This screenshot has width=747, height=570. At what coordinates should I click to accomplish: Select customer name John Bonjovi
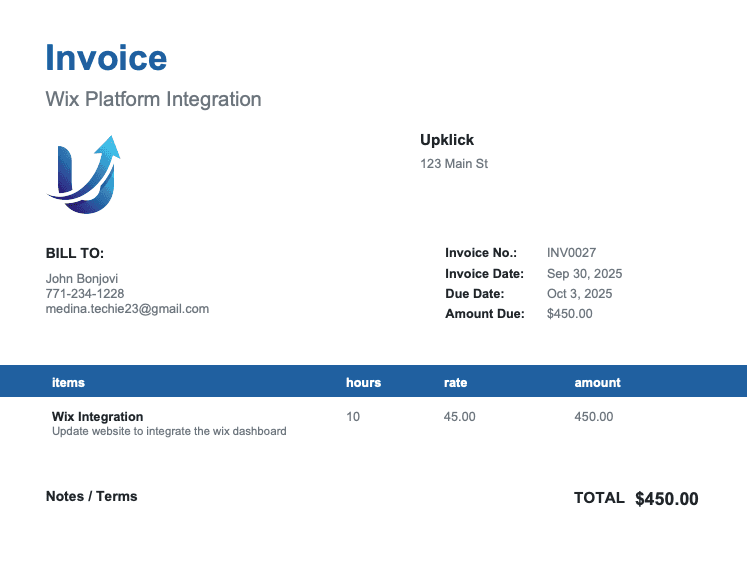tap(82, 278)
